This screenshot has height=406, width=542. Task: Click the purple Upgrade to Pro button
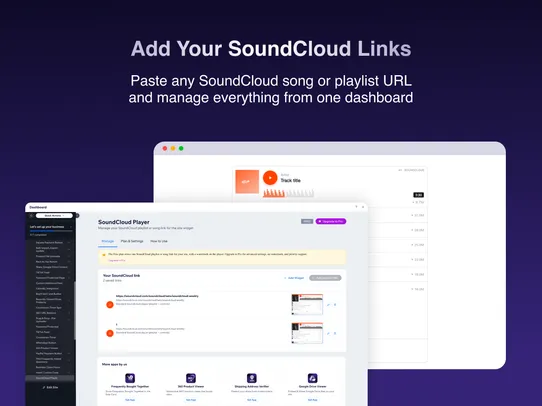tap(331, 221)
